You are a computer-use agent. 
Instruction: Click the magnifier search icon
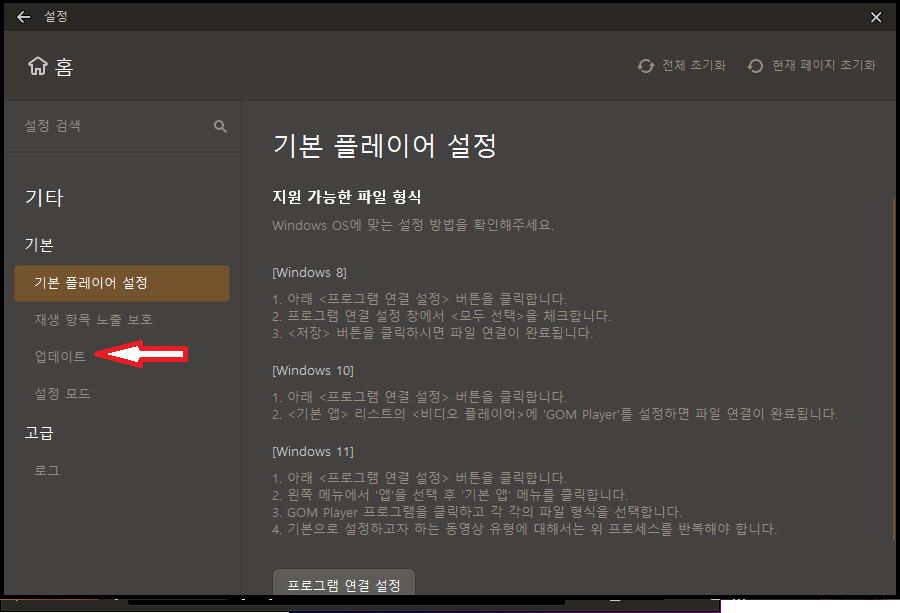220,126
